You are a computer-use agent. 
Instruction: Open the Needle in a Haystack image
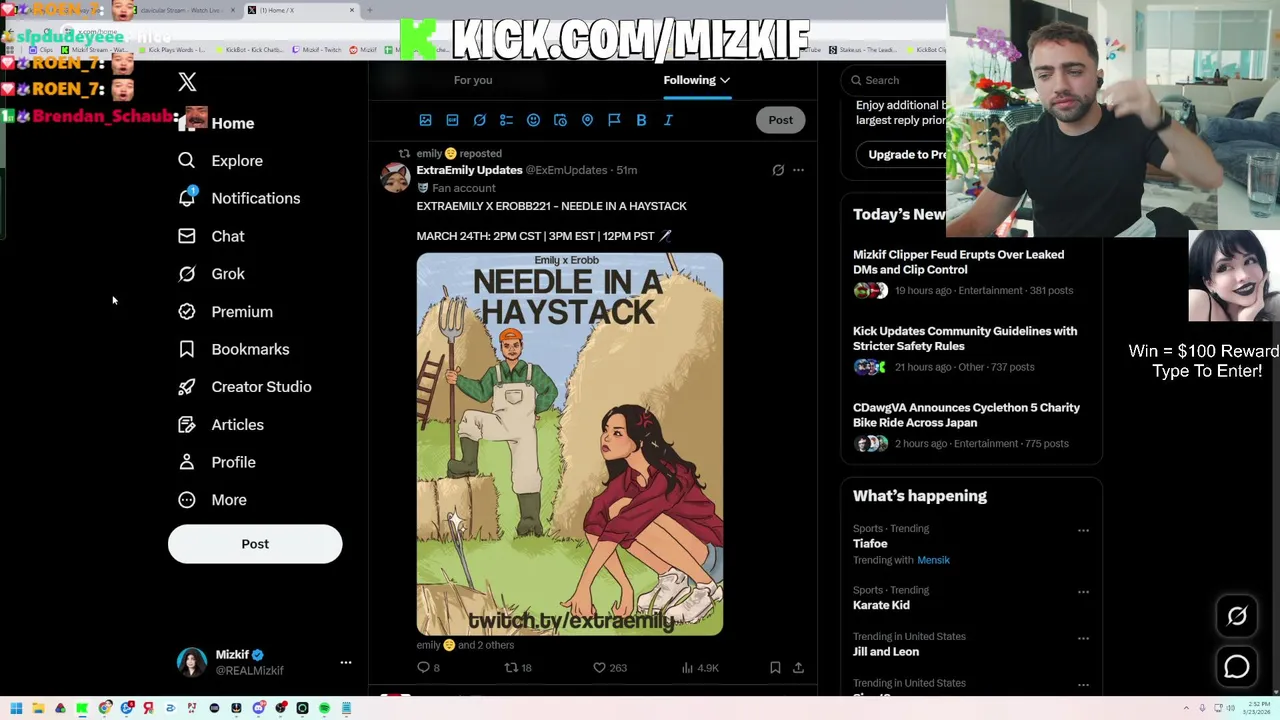pyautogui.click(x=570, y=444)
